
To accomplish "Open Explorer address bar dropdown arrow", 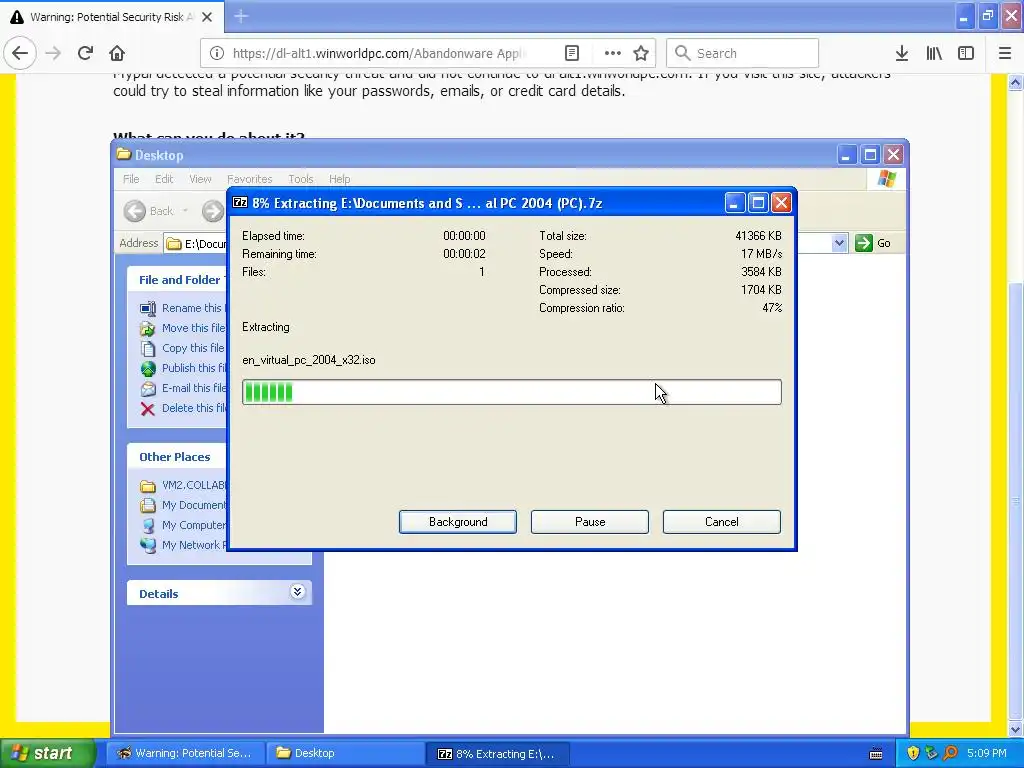I will click(x=839, y=243).
